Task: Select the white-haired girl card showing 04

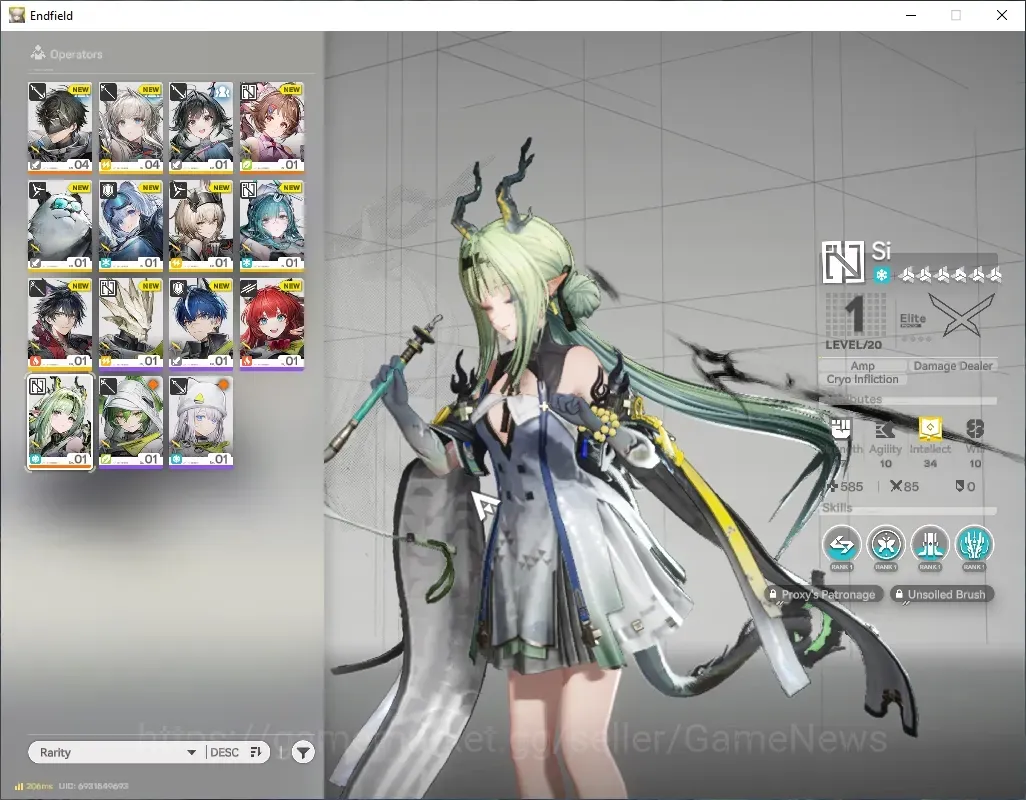Action: tap(131, 128)
